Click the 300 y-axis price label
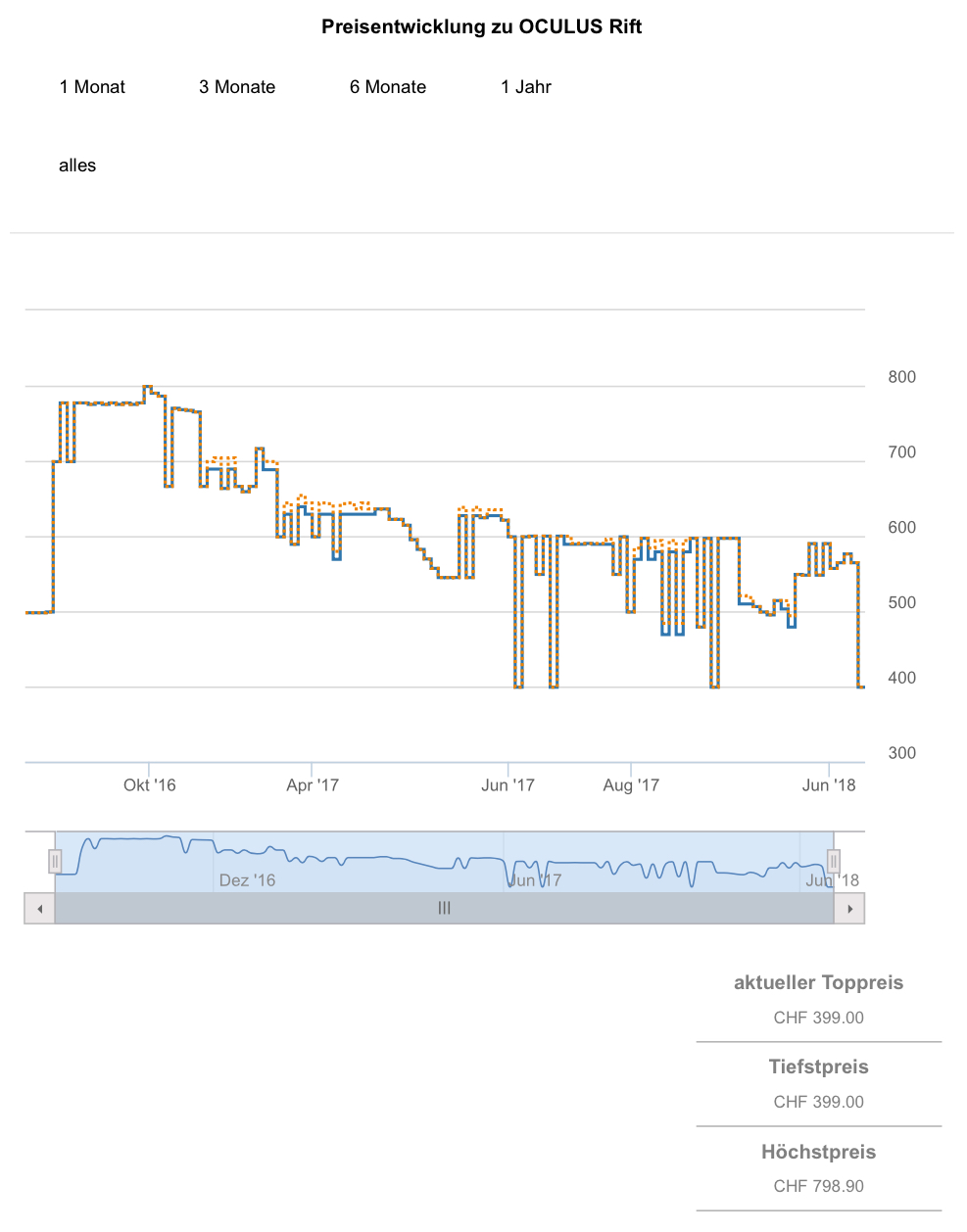The height and width of the screenshot is (1232, 967). 902,753
